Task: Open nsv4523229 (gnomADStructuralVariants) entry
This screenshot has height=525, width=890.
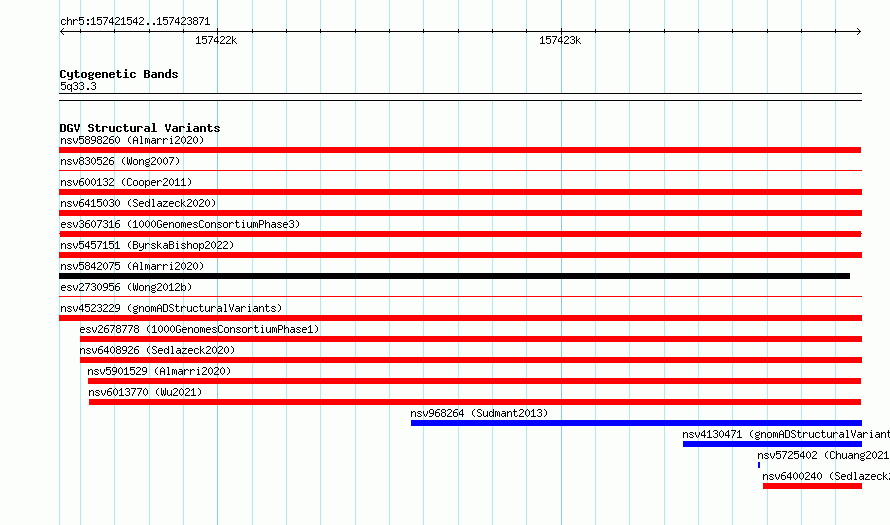Action: 171,308
